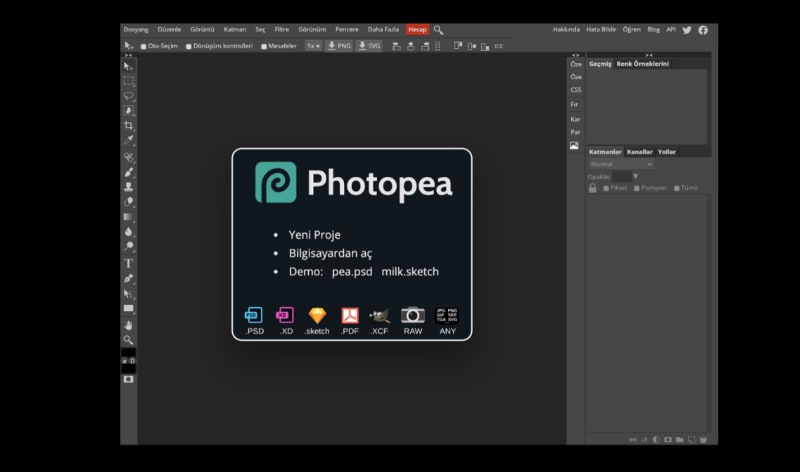Open the 1x scale dropdown
800x472 pixels.
click(313, 46)
